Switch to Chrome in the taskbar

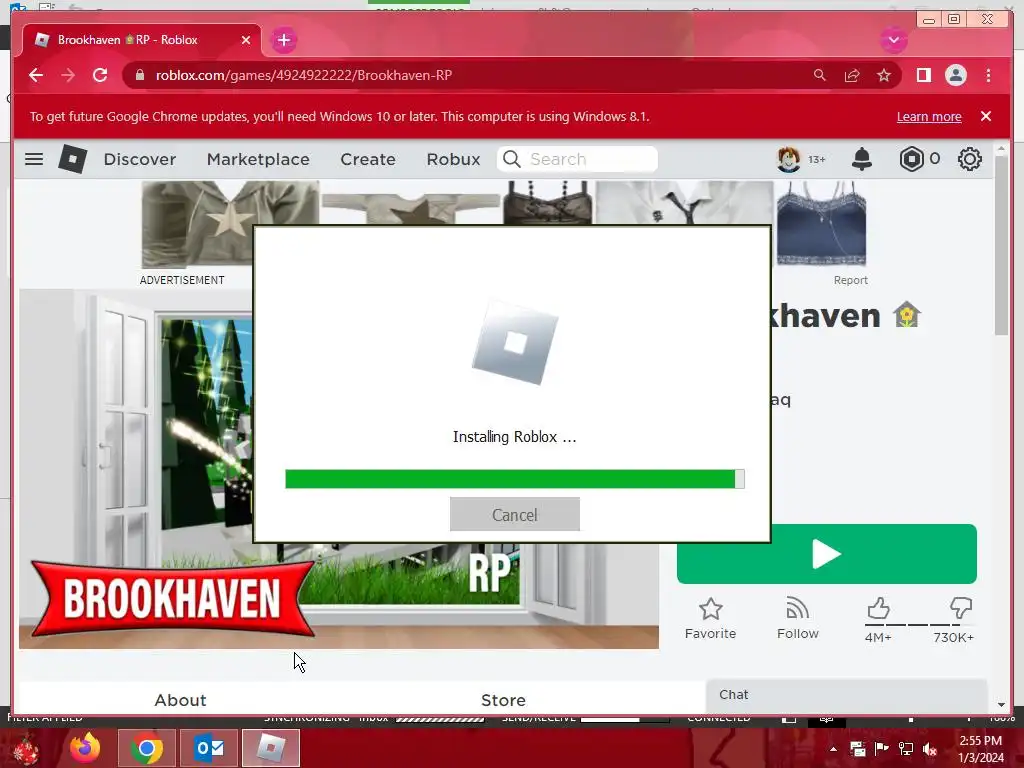(147, 748)
